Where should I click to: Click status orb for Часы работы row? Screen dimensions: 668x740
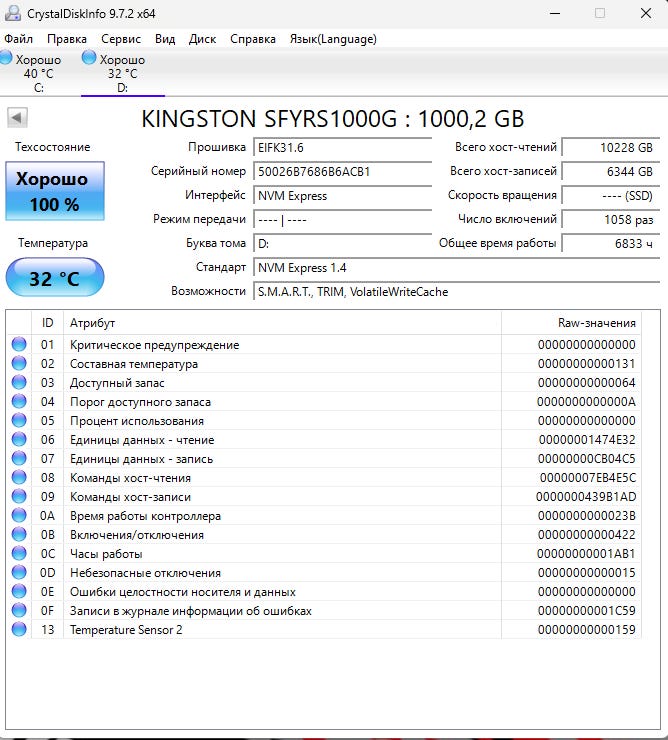tap(19, 554)
